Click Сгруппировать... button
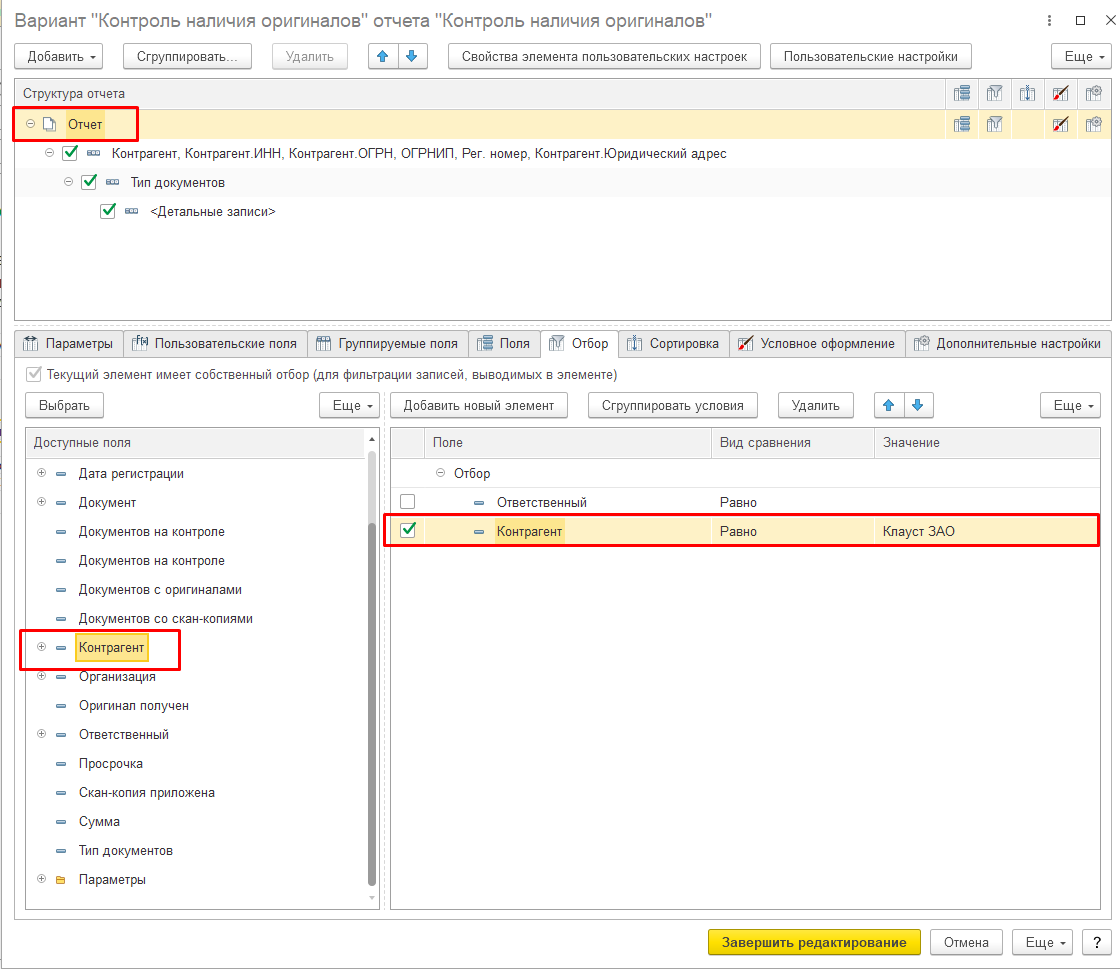Screen dimensions: 1120x969 tap(187, 56)
